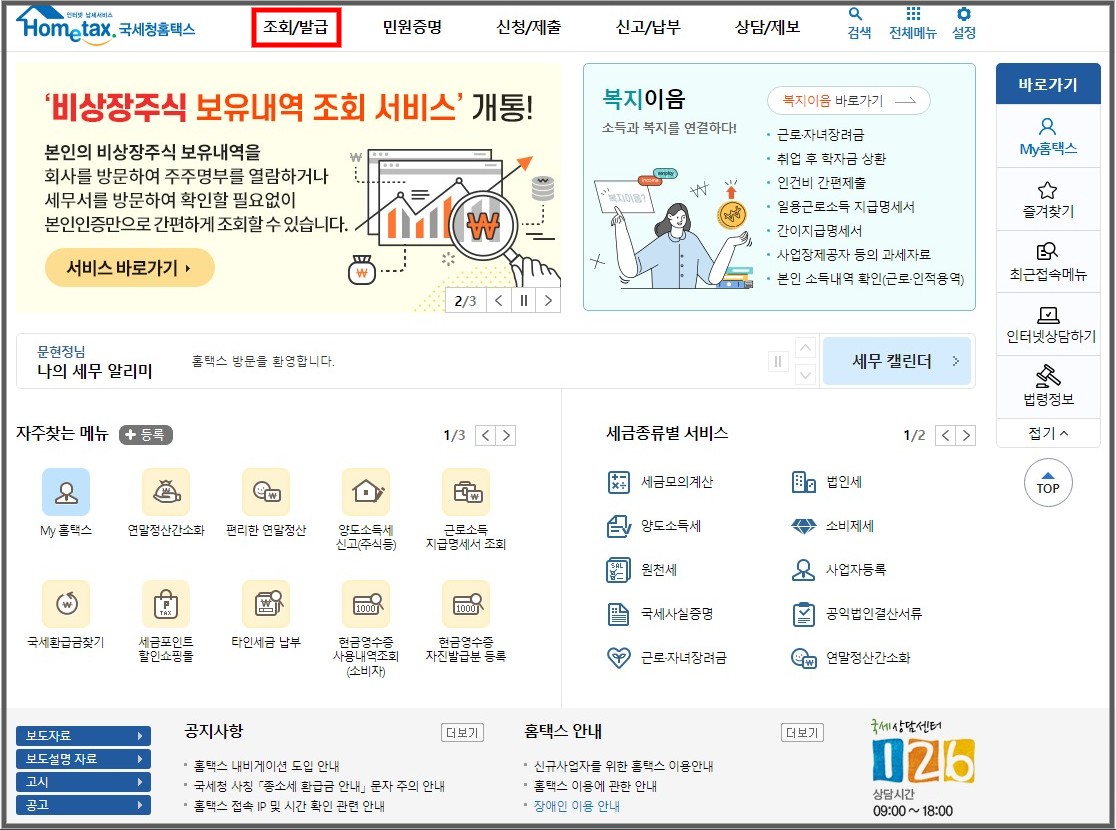Open 법인세 in 세금종류별 서비스
1116x830 pixels.
[827, 482]
